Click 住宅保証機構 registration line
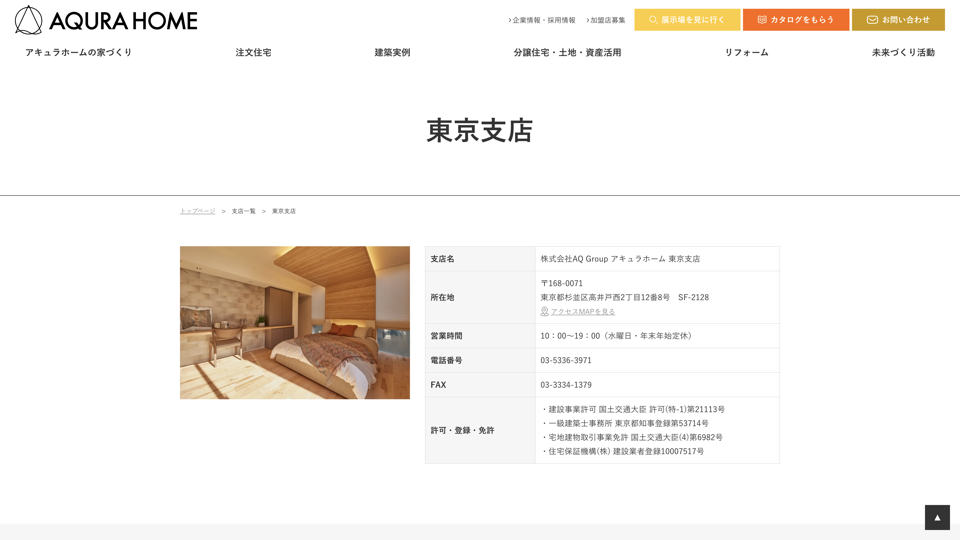Screen dimensions: 960x540 [623, 452]
